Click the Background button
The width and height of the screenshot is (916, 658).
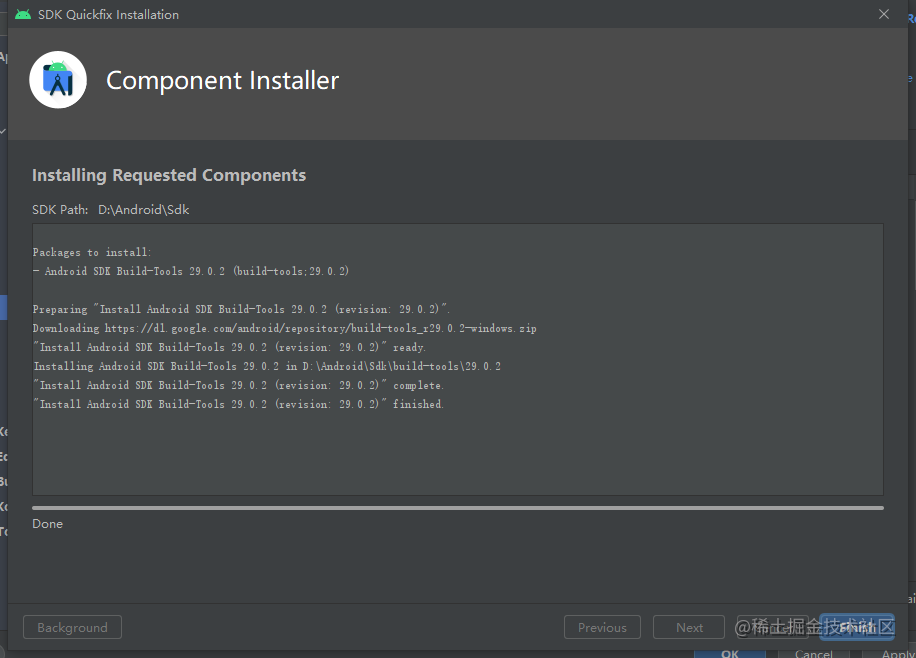pyautogui.click(x=72, y=627)
